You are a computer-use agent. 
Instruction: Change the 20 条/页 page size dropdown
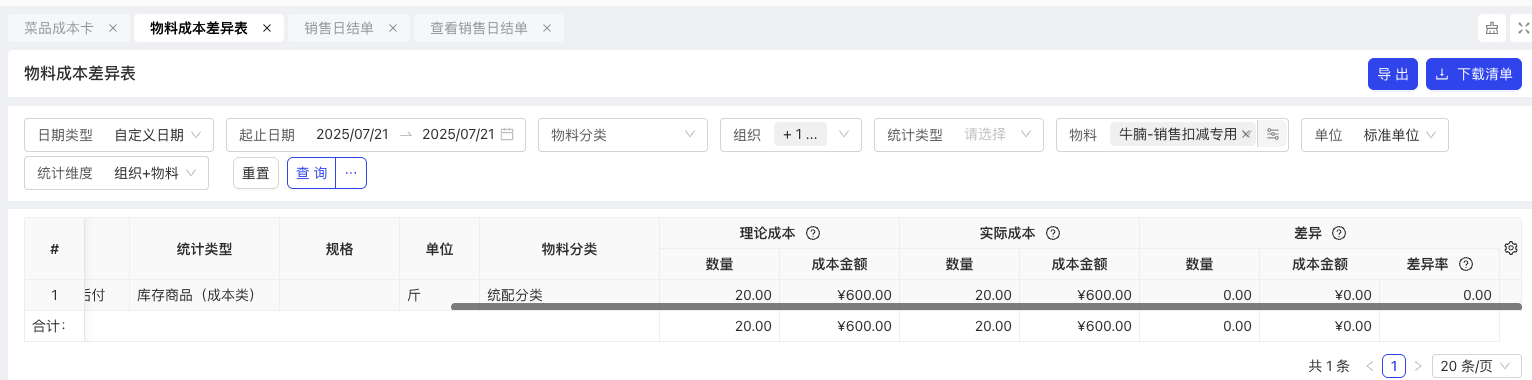tap(1477, 366)
